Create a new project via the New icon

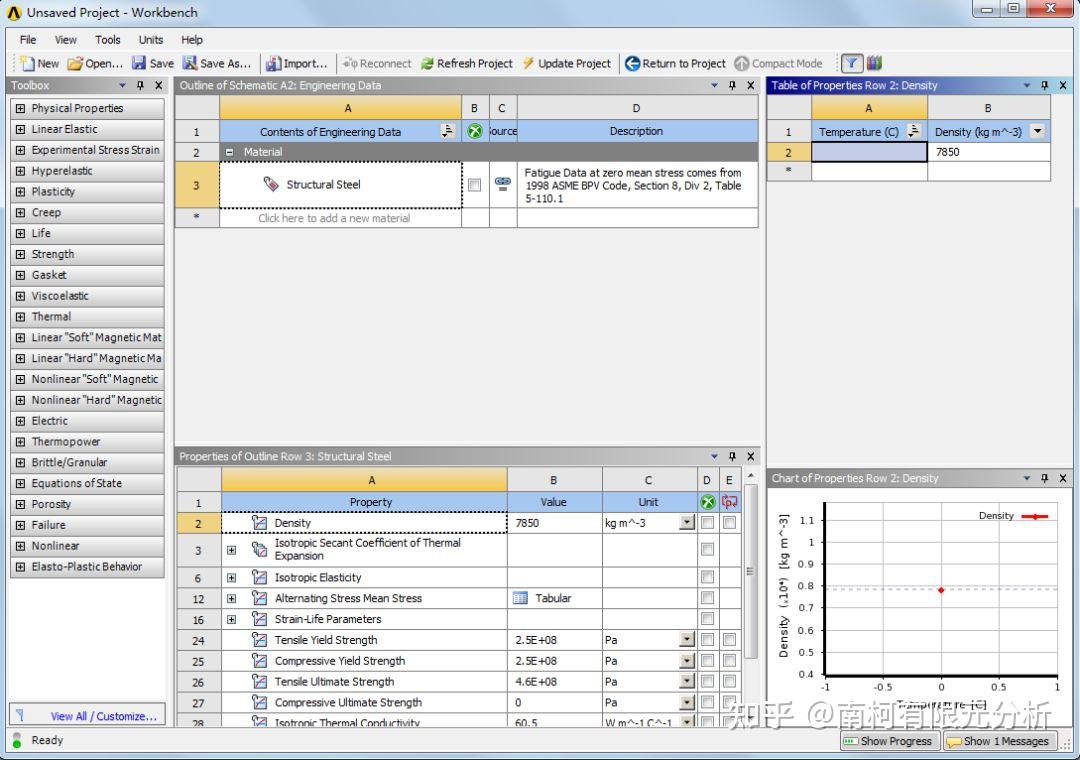[30, 62]
